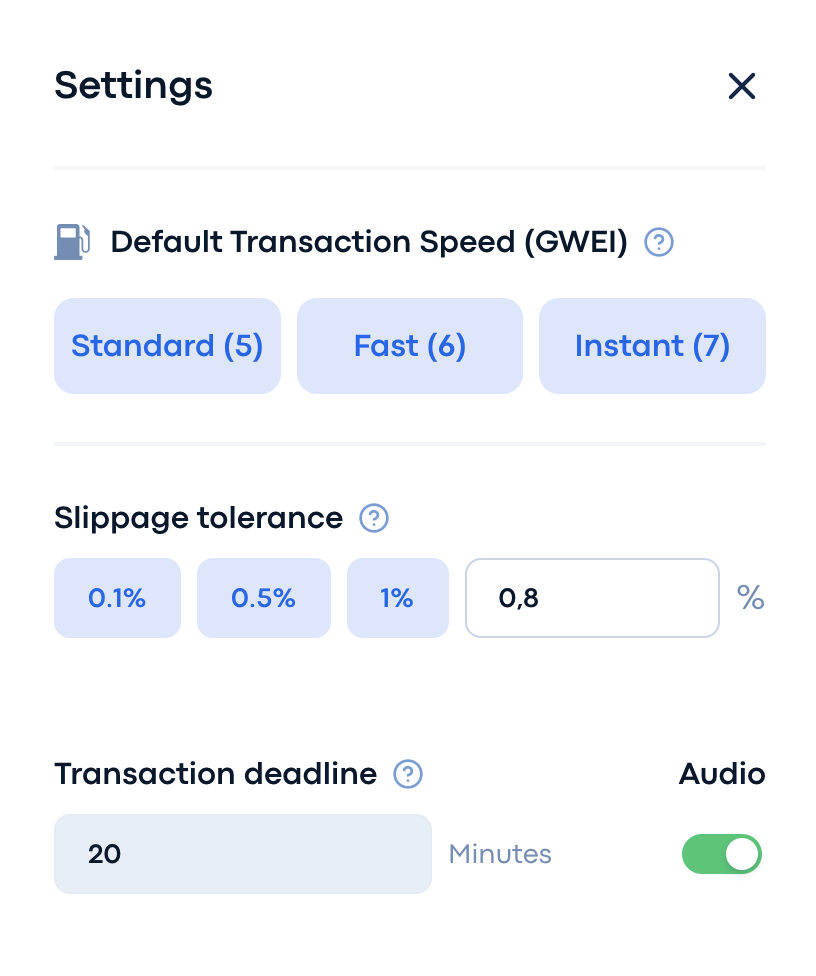Image resolution: width=816 pixels, height=976 pixels.
Task: Set slippage tolerance to 0.5%
Action: tap(264, 598)
